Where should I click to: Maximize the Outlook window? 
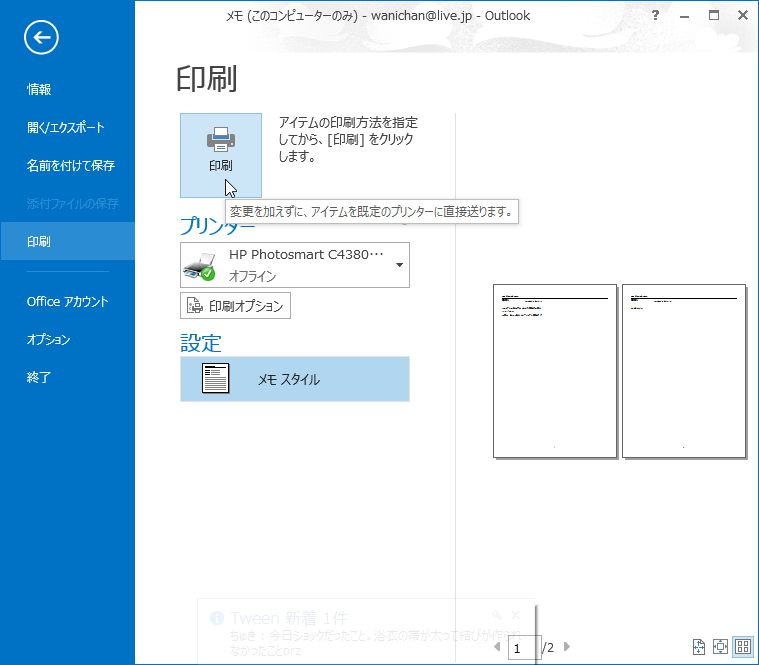714,15
